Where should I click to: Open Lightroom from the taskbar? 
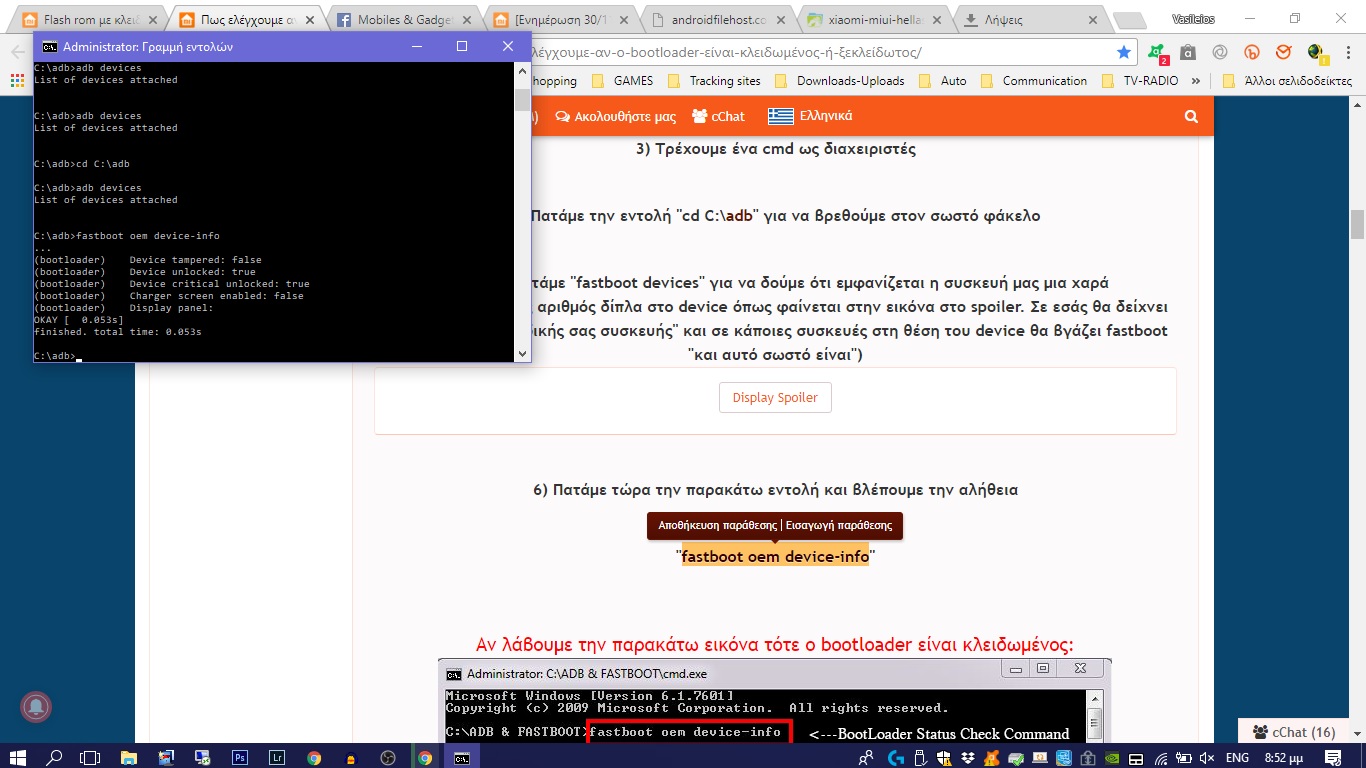click(x=277, y=758)
